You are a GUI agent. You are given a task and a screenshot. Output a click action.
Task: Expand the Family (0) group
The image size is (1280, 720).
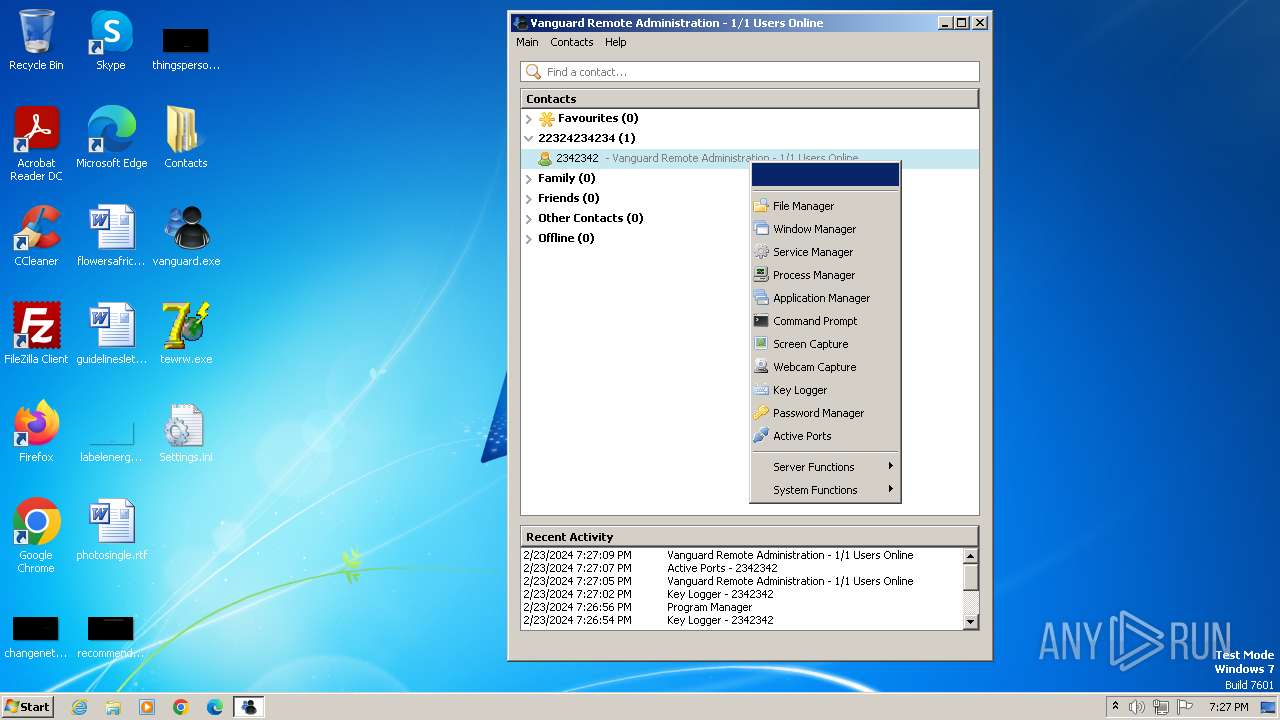pos(529,178)
